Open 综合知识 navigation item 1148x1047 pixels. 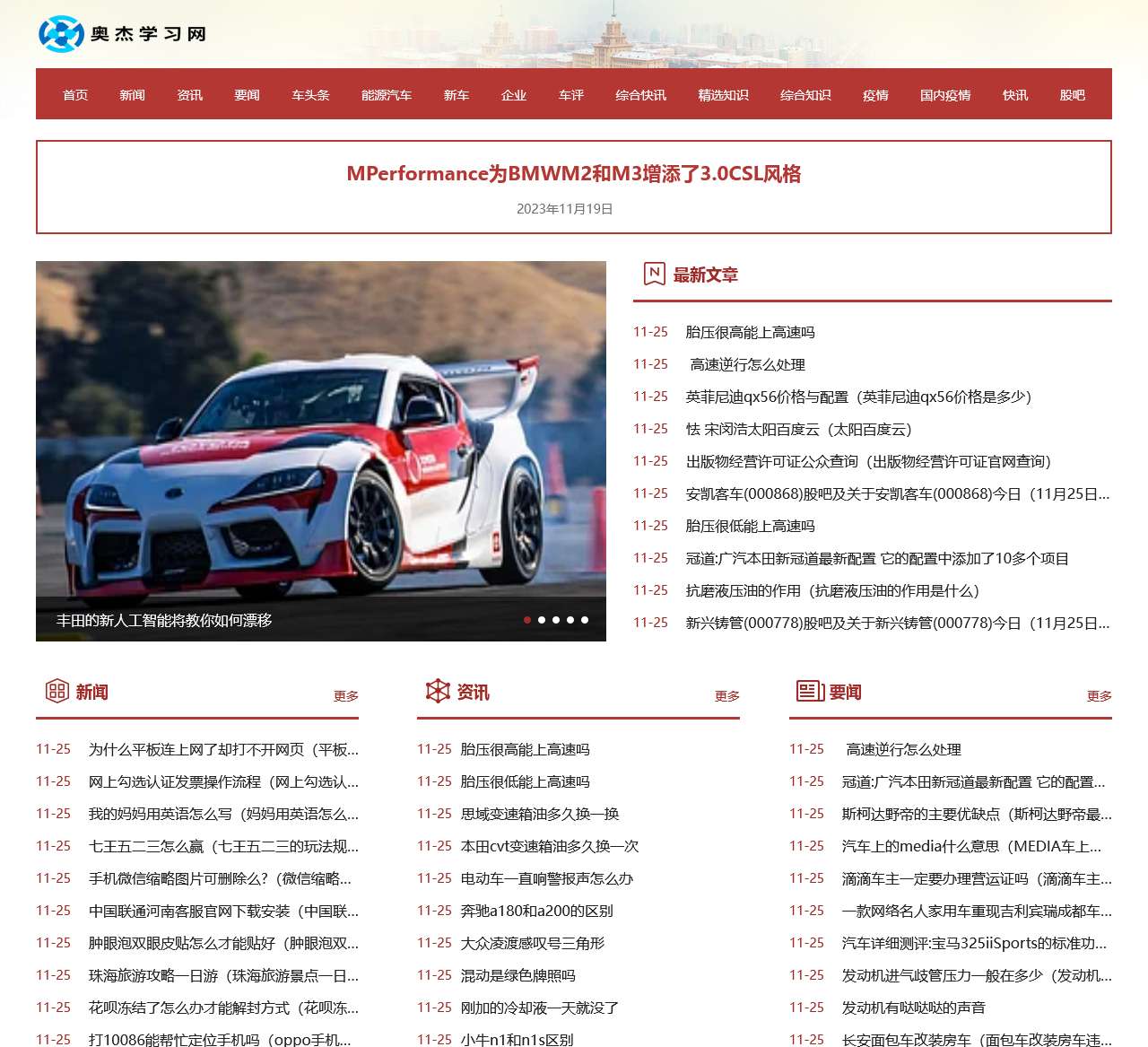coord(805,95)
